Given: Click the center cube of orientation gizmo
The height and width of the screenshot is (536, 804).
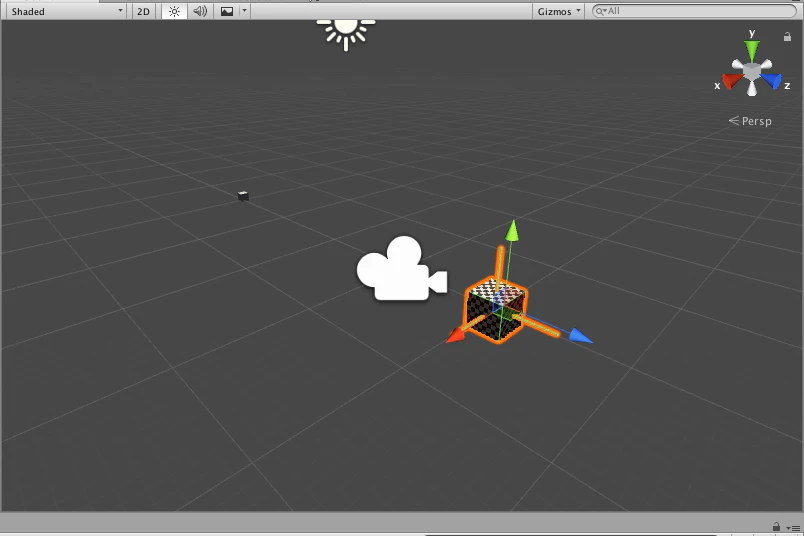Looking at the screenshot, I should [x=752, y=72].
